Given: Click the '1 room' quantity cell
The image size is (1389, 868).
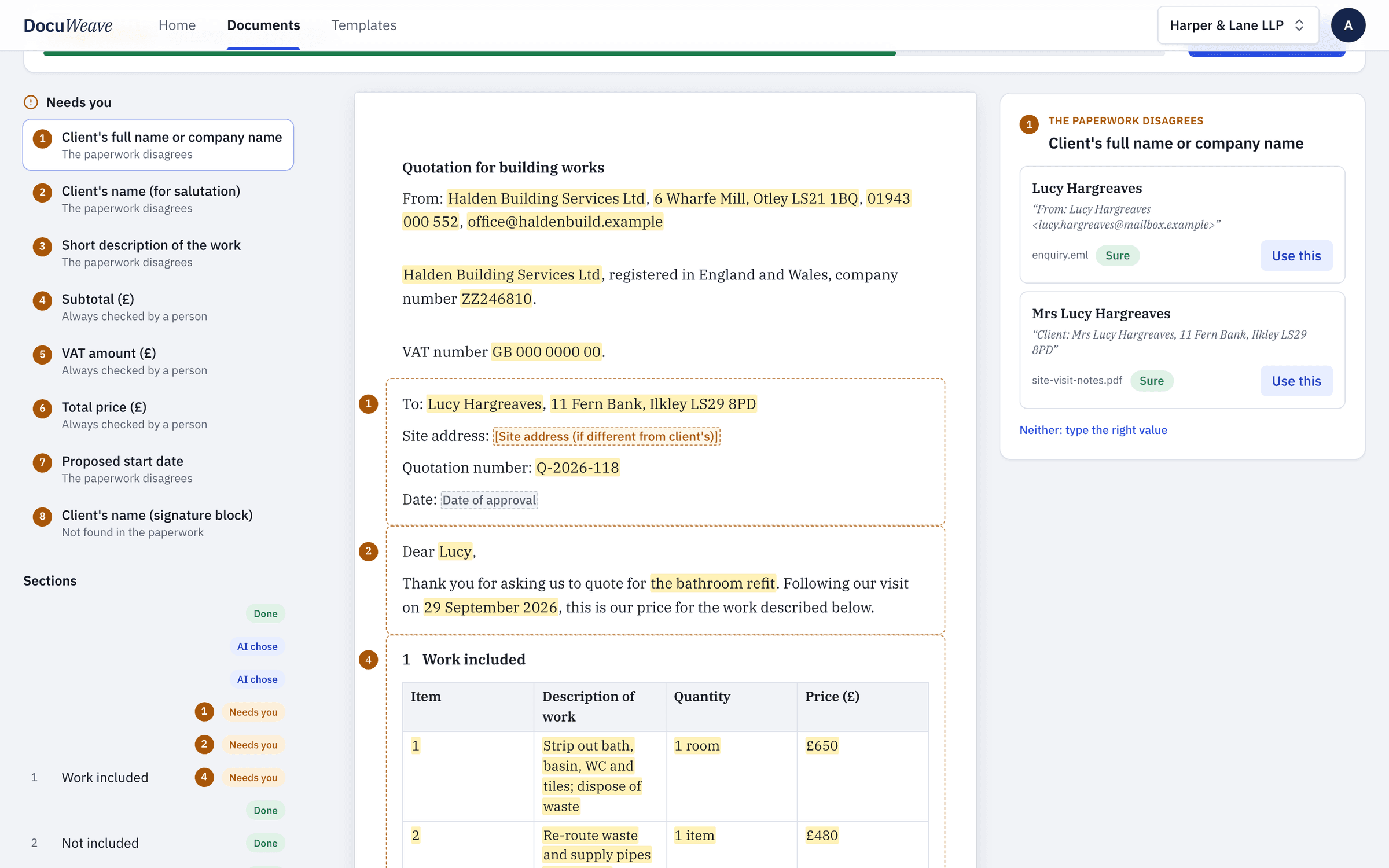Looking at the screenshot, I should pyautogui.click(x=697, y=745).
